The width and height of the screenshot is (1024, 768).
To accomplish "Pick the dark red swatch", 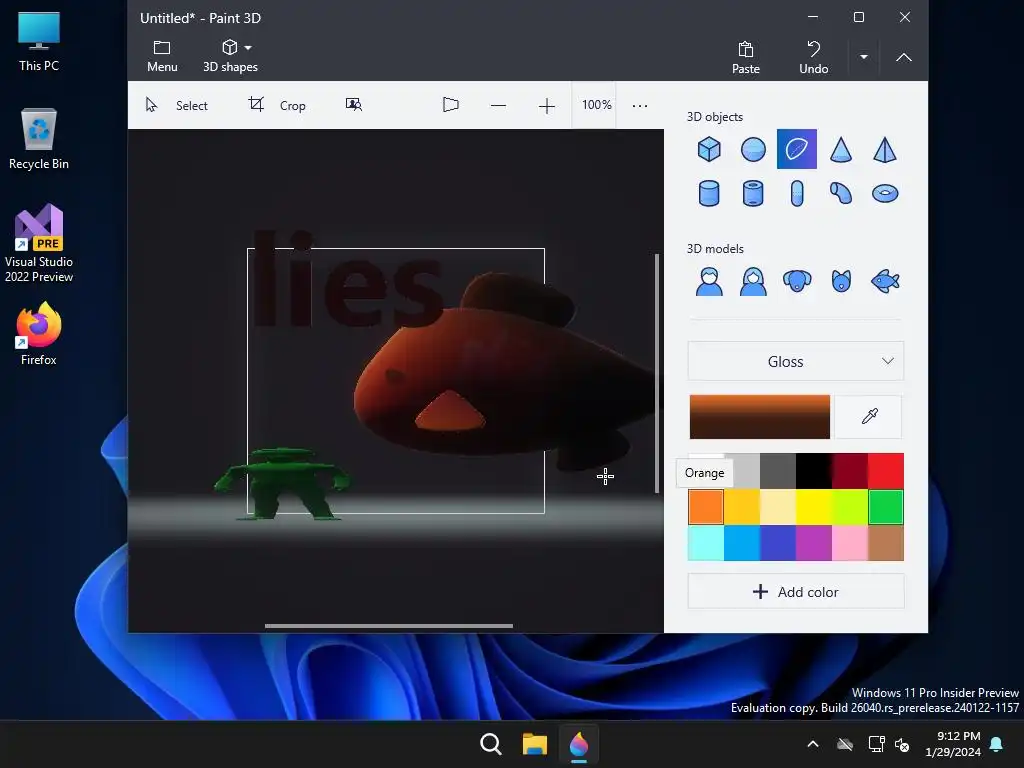I will click(850, 471).
